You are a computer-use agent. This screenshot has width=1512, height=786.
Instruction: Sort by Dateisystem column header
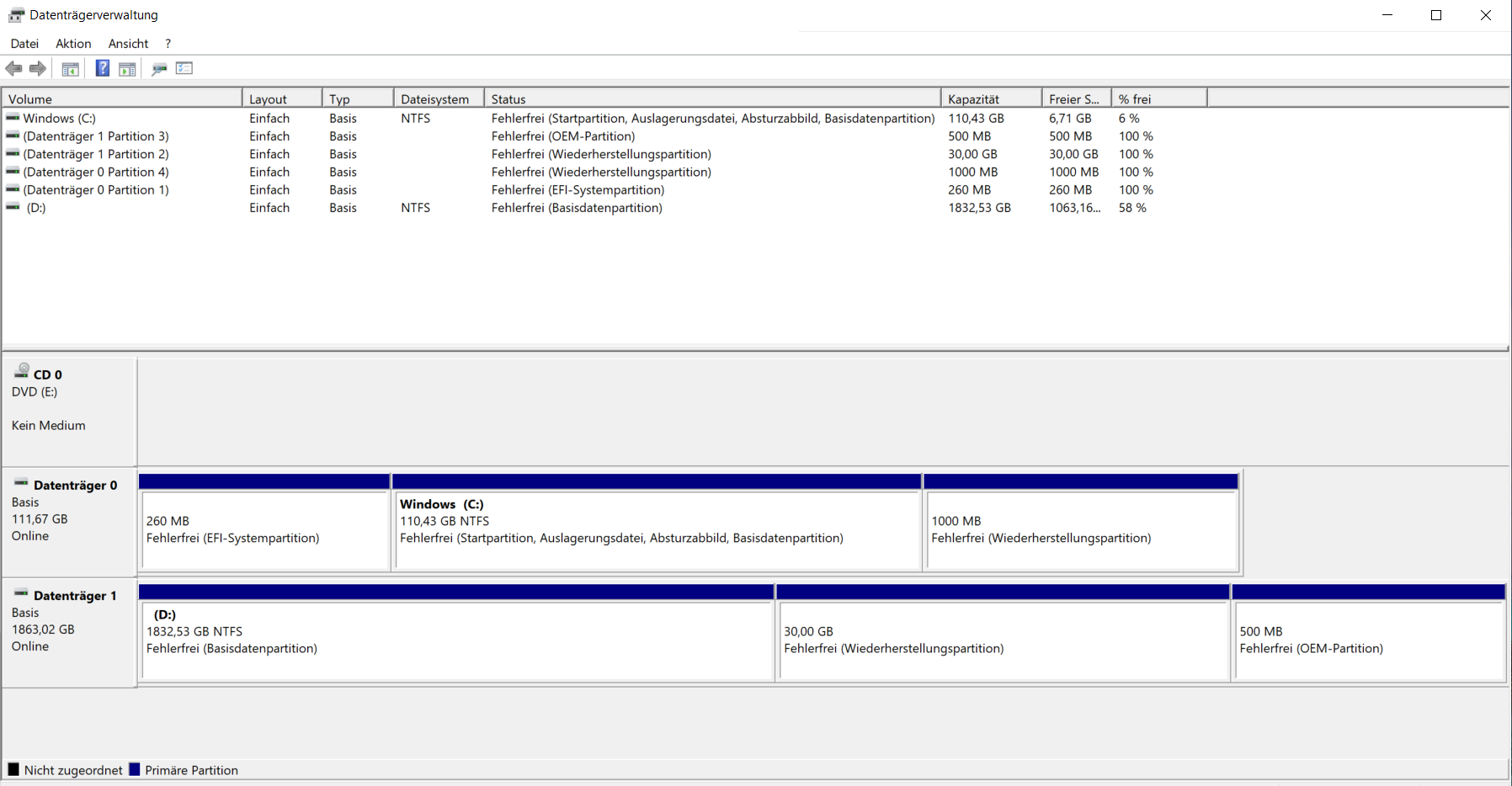[x=439, y=98]
